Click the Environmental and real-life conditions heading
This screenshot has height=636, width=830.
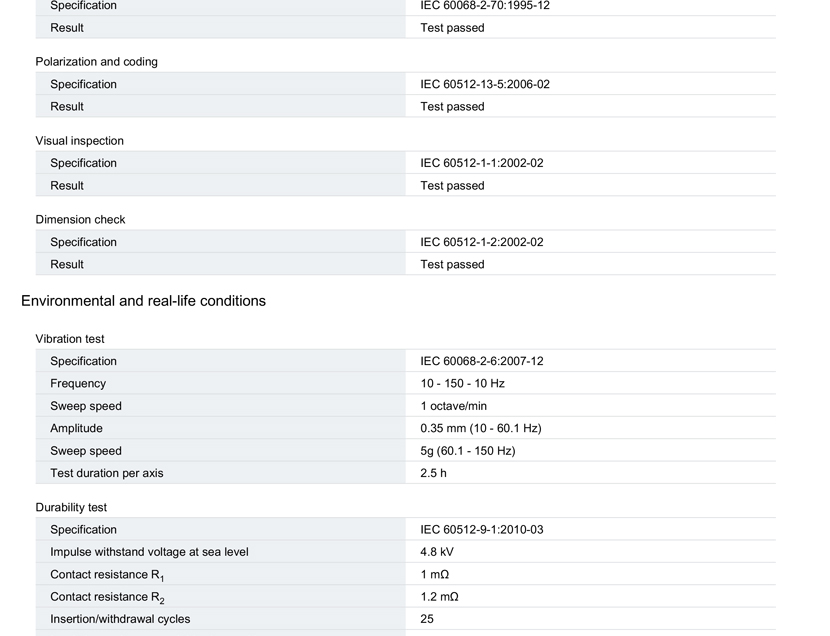click(143, 301)
